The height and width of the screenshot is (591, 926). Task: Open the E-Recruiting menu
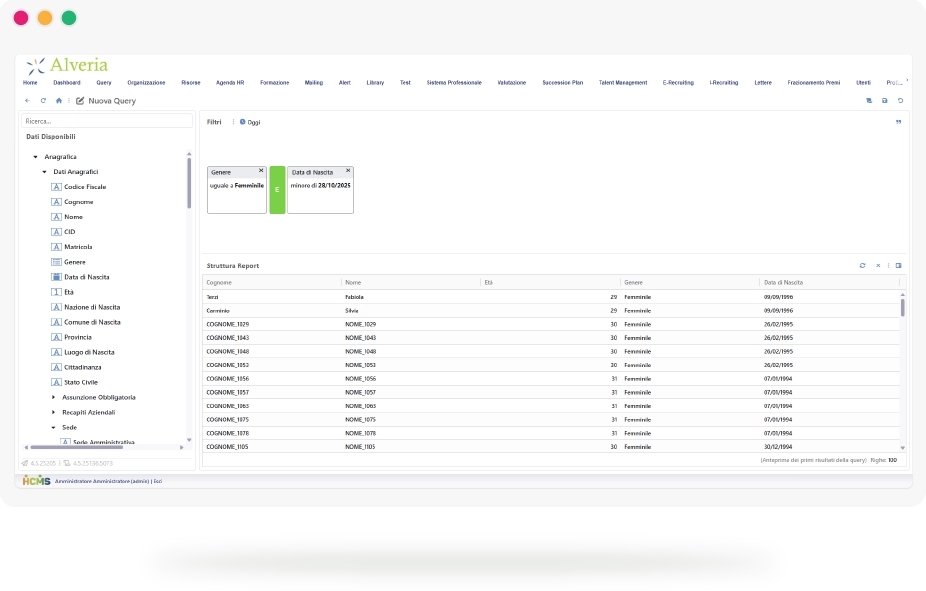click(678, 83)
